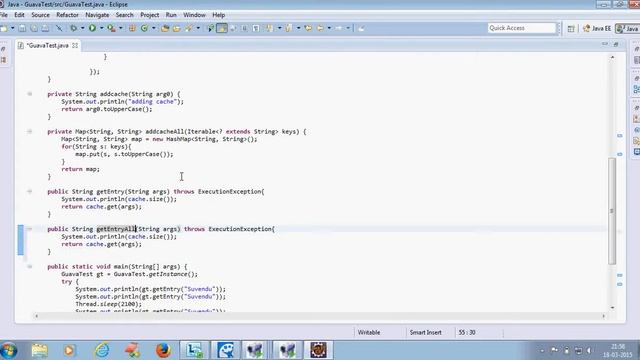This screenshot has width=640, height=360.
Task: Open Firefox from the taskbar
Action: 163,350
